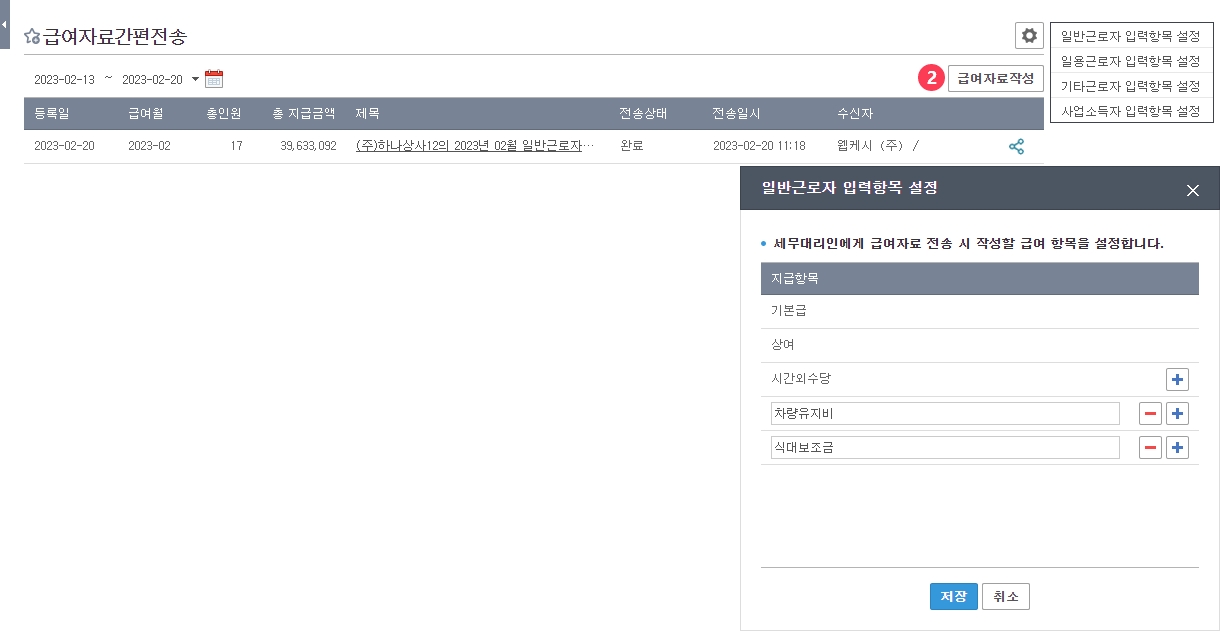1220x631 pixels.
Task: Cancel the dialog with 취소 button
Action: click(x=1005, y=597)
